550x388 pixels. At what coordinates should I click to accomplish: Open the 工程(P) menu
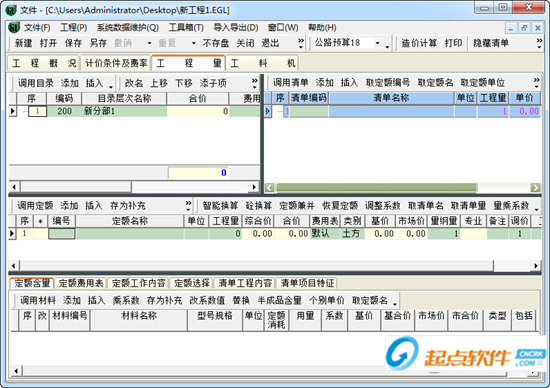[x=74, y=27]
